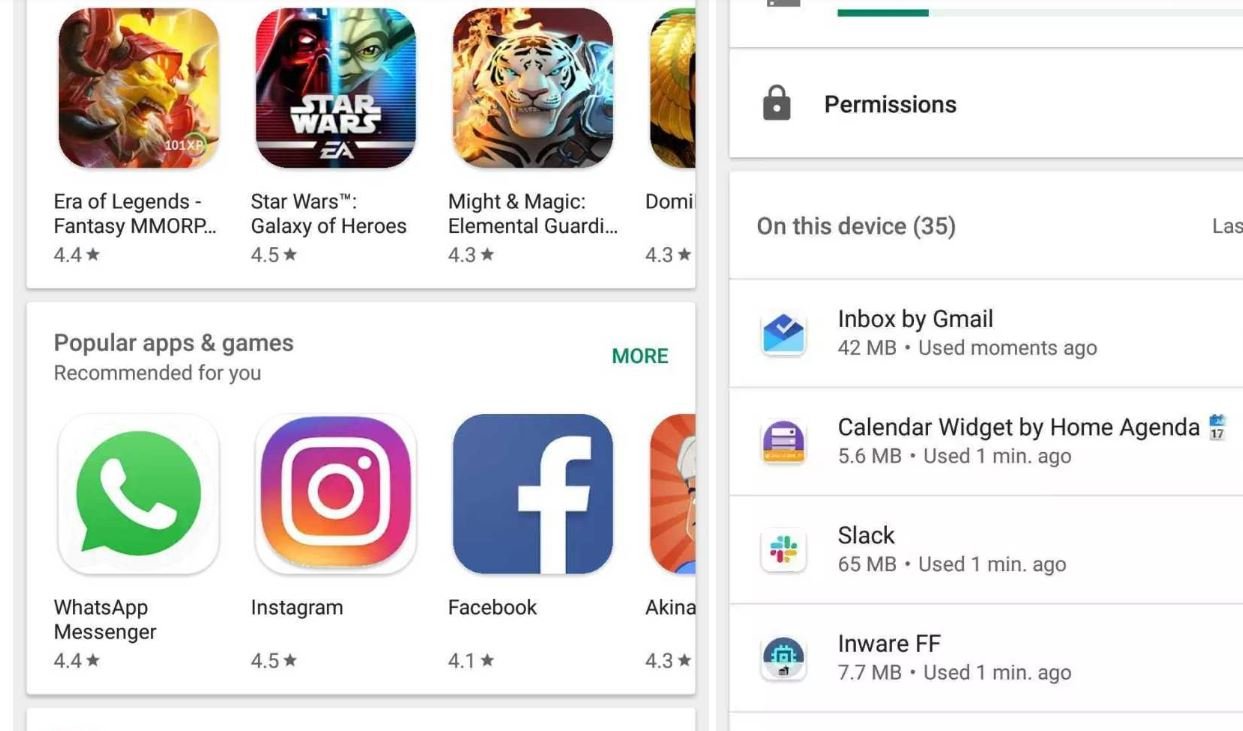Viewport: 1243px width, 731px height.
Task: Open the Facebook app icon
Action: [532, 494]
